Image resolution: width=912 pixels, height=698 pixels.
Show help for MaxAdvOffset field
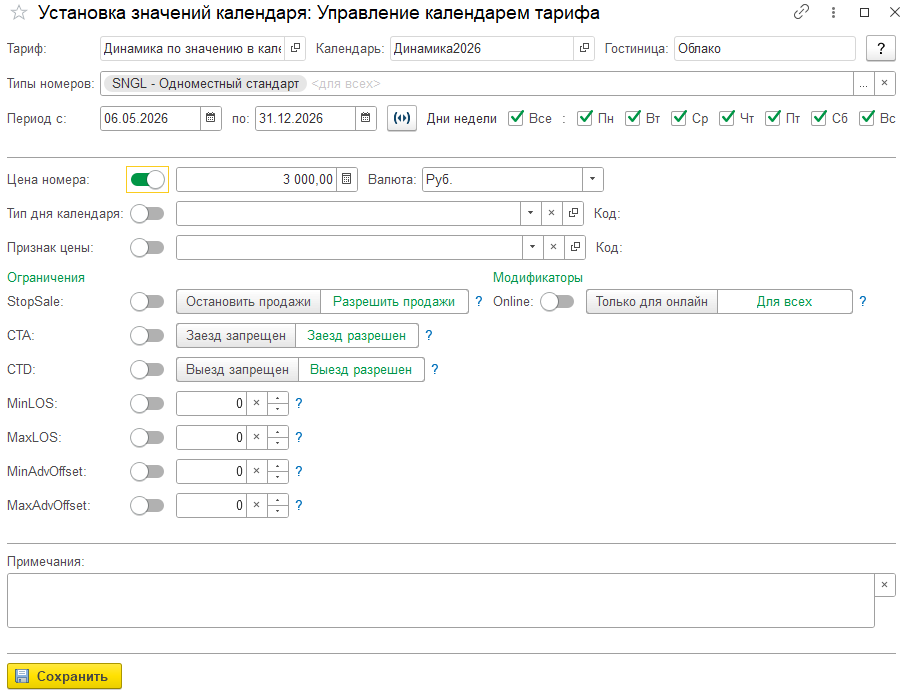pyautogui.click(x=299, y=505)
